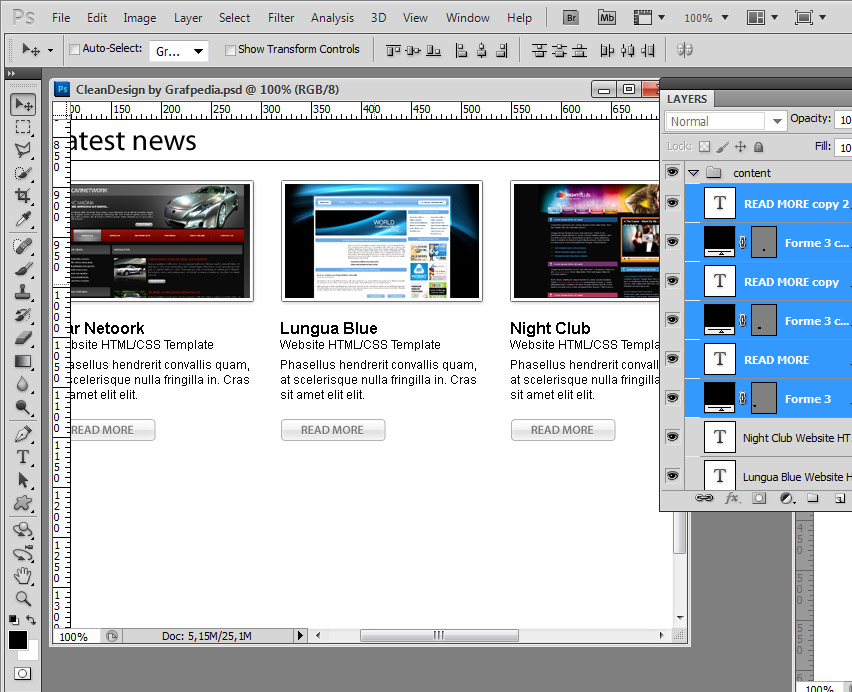This screenshot has width=852, height=692.
Task: Select the Crop tool
Action: [23, 196]
